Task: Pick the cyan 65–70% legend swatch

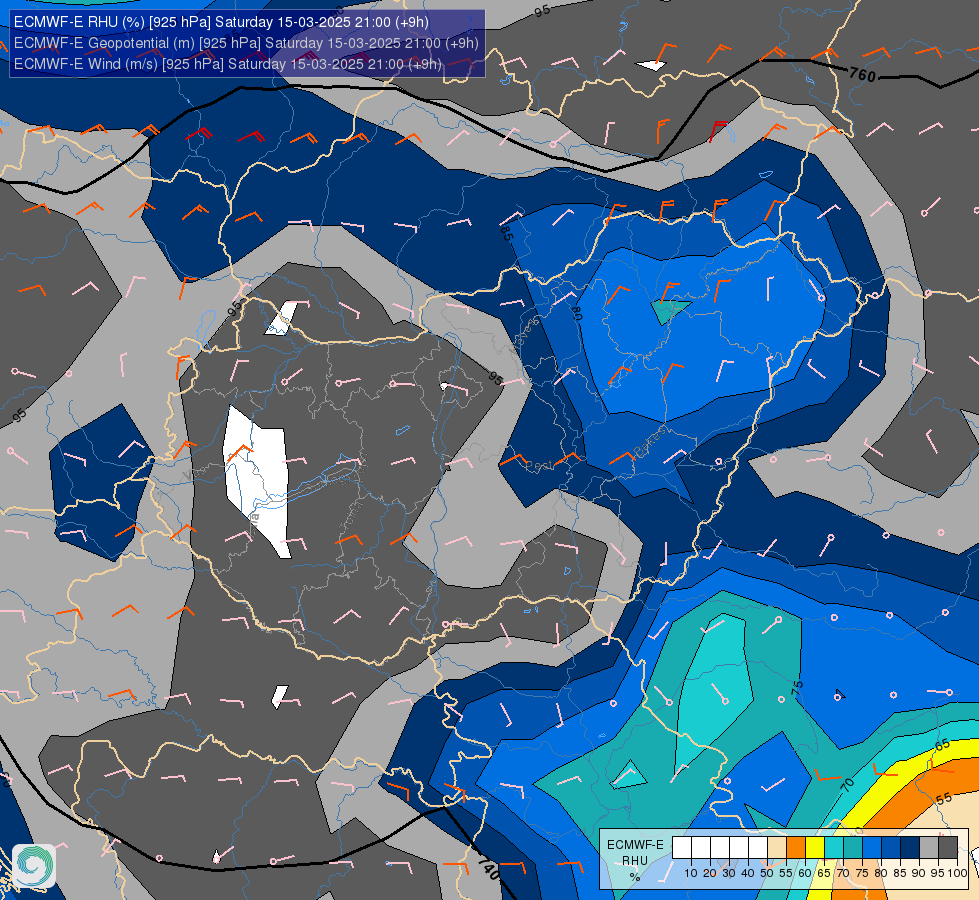Action: coord(834,848)
